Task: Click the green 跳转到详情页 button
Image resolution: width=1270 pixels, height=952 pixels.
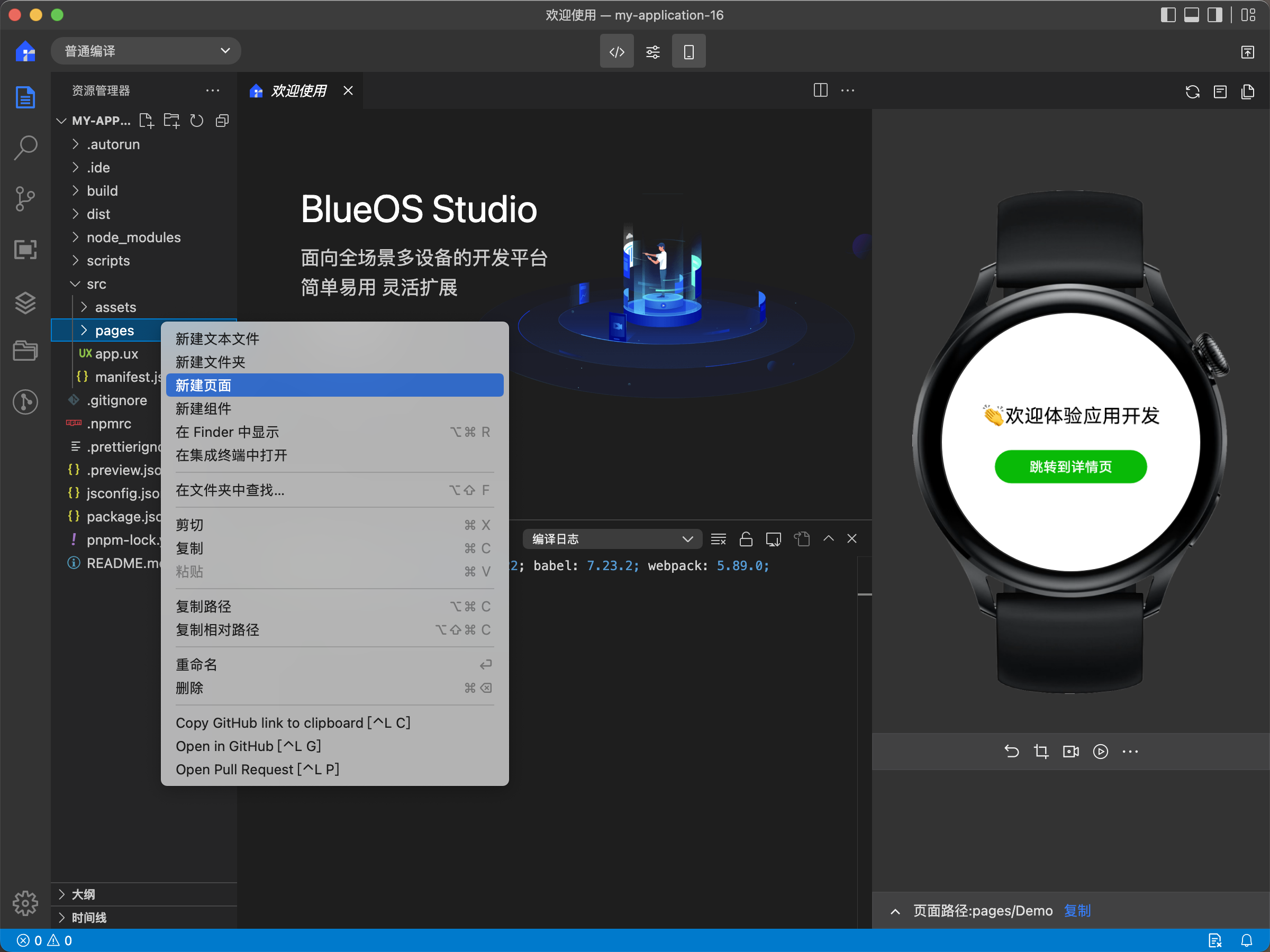Action: pyautogui.click(x=1071, y=466)
